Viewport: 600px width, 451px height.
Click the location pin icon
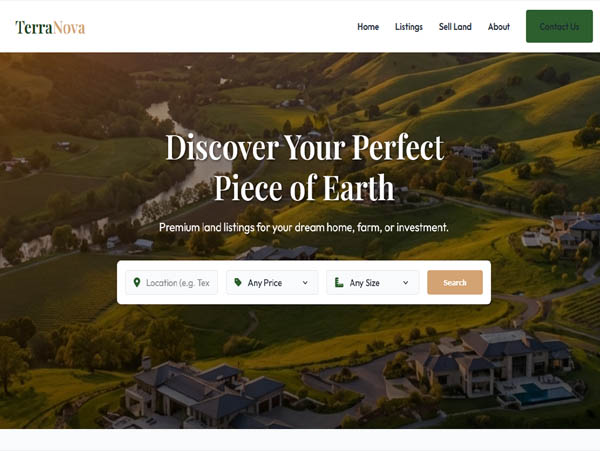tap(137, 283)
